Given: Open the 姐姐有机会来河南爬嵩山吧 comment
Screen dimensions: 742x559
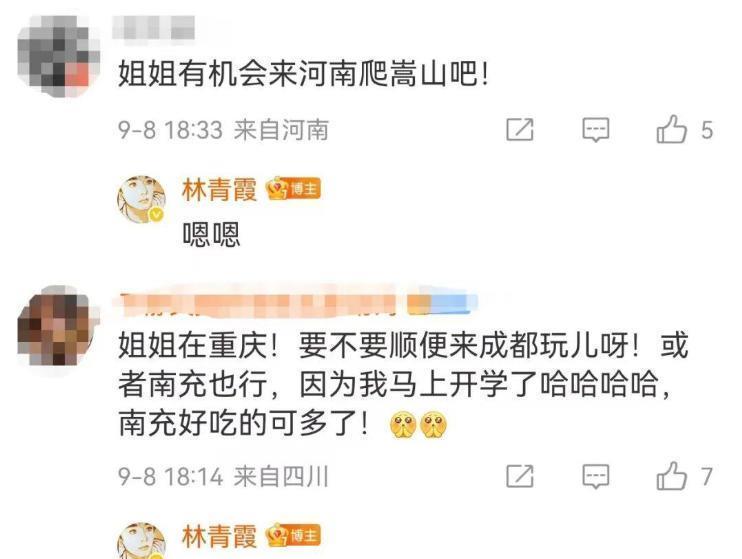Looking at the screenshot, I should click(303, 74).
